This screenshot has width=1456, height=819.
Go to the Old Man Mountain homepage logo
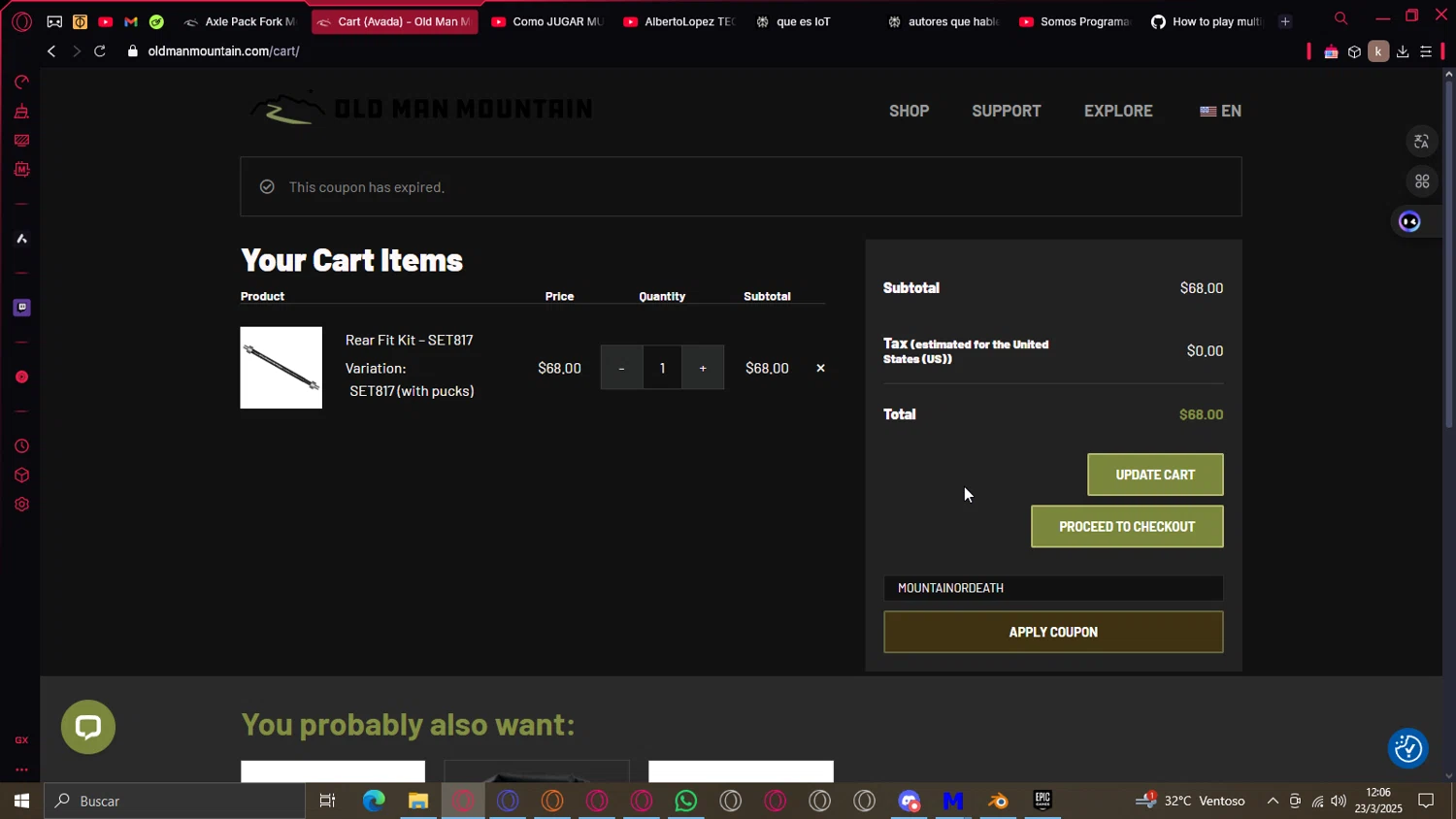(x=419, y=109)
